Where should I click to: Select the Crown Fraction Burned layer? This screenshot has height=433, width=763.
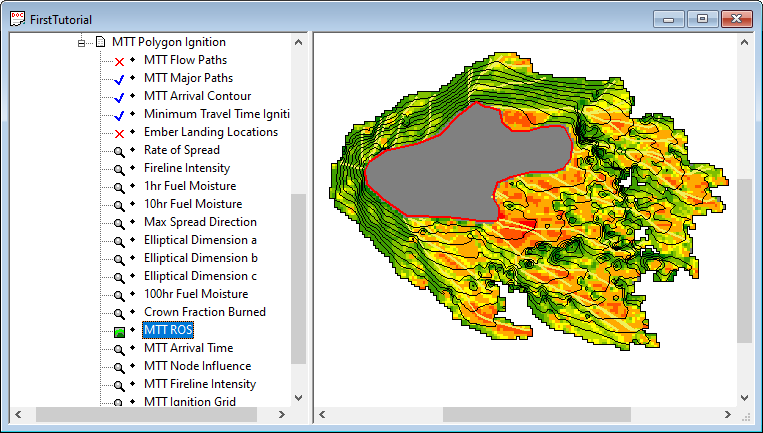[204, 312]
